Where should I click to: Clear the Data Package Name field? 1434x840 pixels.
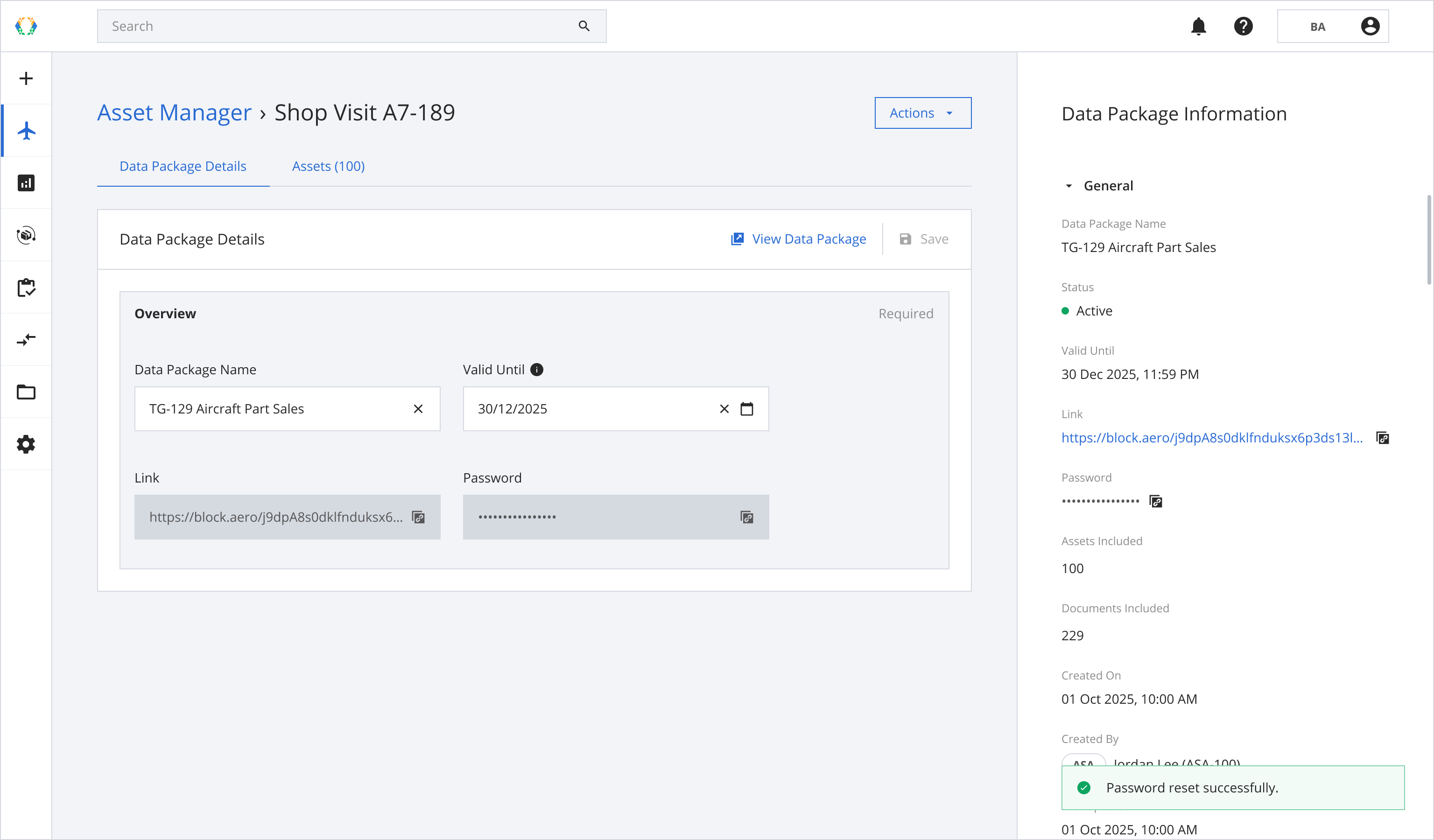418,409
